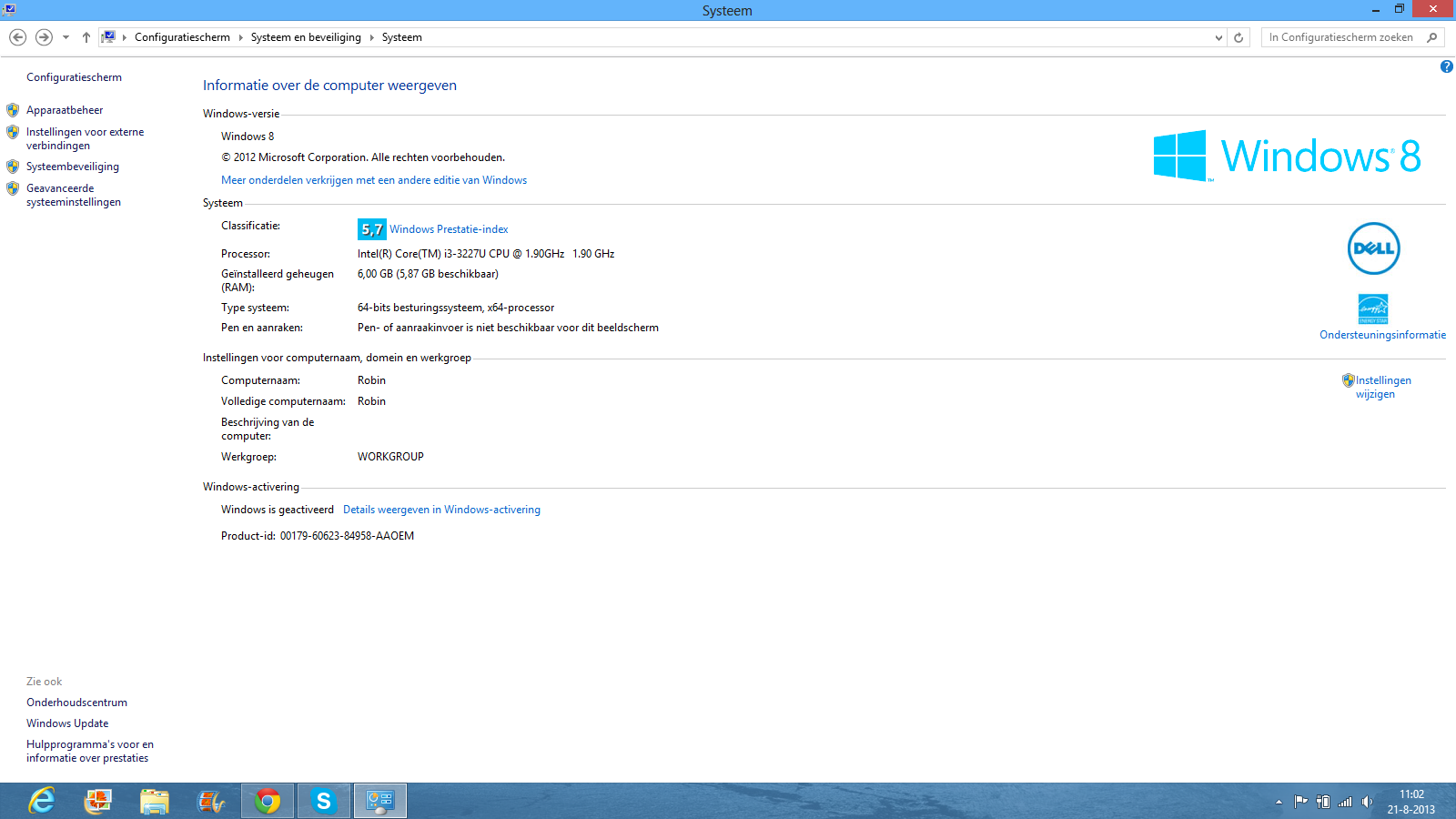Open Help with question mark icon
Viewport: 1456px width, 819px height.
click(x=1447, y=66)
